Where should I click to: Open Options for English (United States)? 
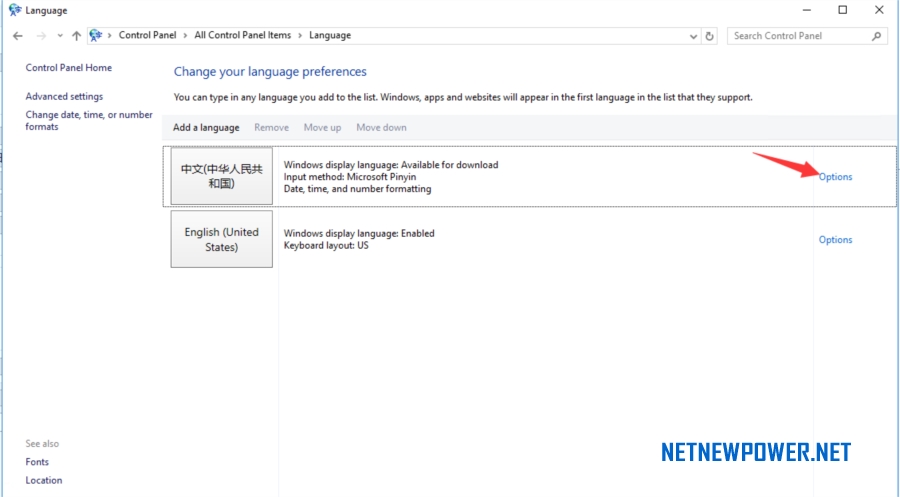click(x=835, y=239)
